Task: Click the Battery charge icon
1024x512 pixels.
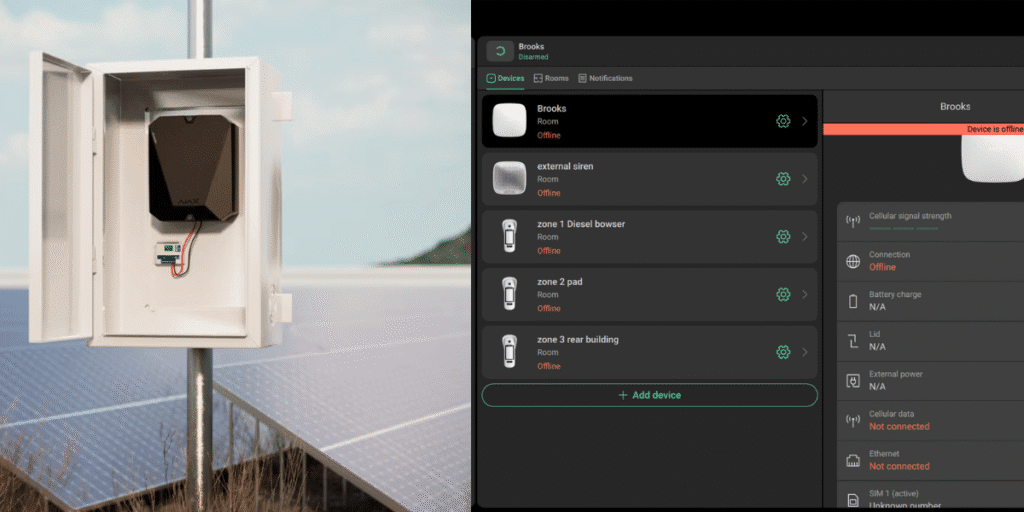Action: click(x=853, y=301)
